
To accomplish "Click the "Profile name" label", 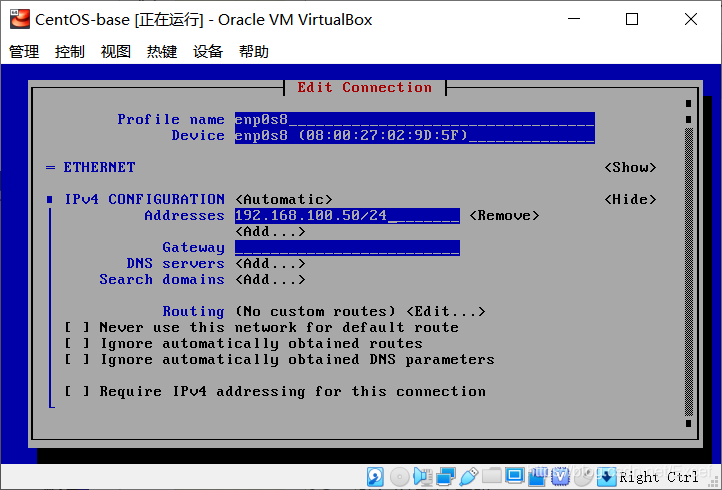I will pos(171,120).
